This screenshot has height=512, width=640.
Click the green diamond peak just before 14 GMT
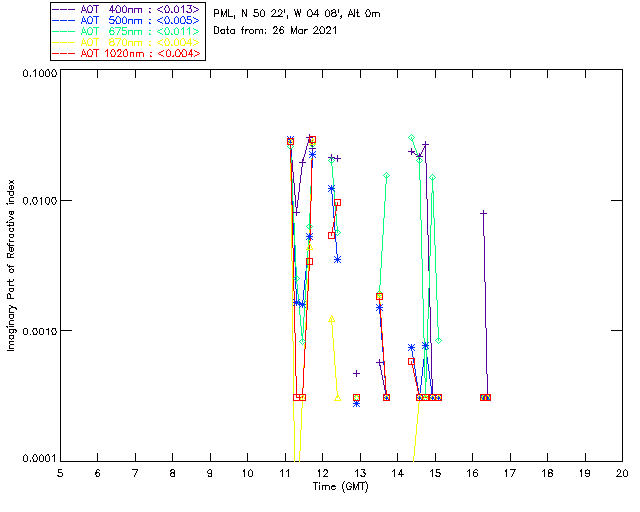pyautogui.click(x=386, y=176)
